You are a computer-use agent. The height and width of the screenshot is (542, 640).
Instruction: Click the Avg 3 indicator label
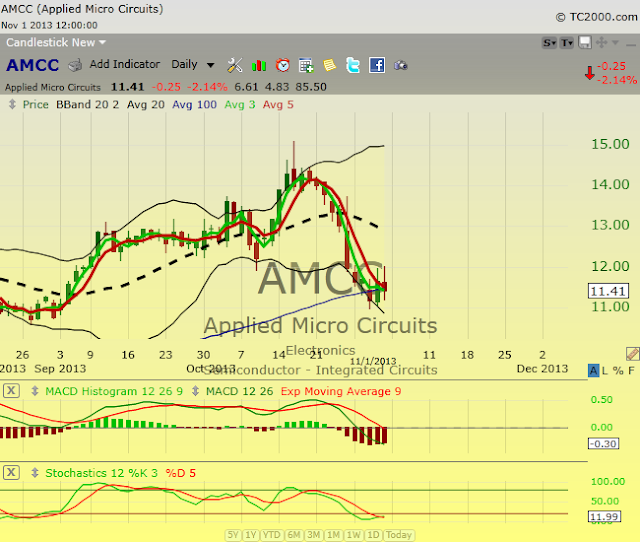pyautogui.click(x=240, y=105)
